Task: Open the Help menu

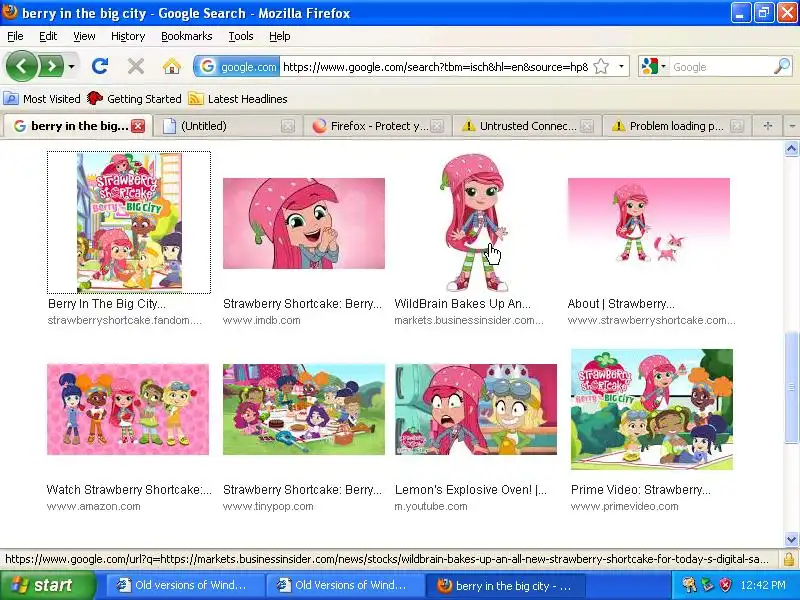Action: 280,36
